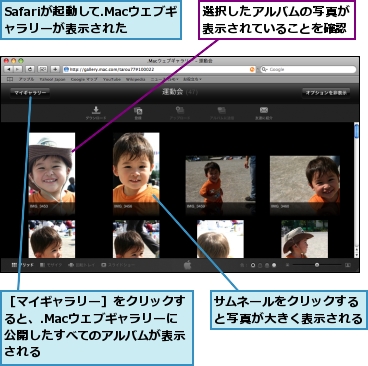This screenshot has width=368, height=366.
Task: Click the Safari forward arrow button
Action: point(17,69)
